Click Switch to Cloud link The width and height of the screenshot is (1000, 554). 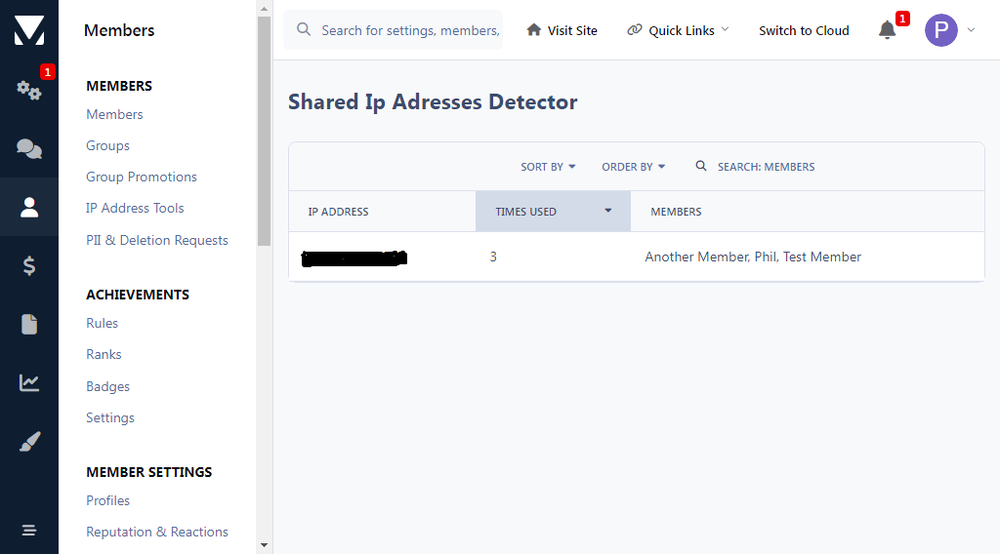[x=804, y=30]
